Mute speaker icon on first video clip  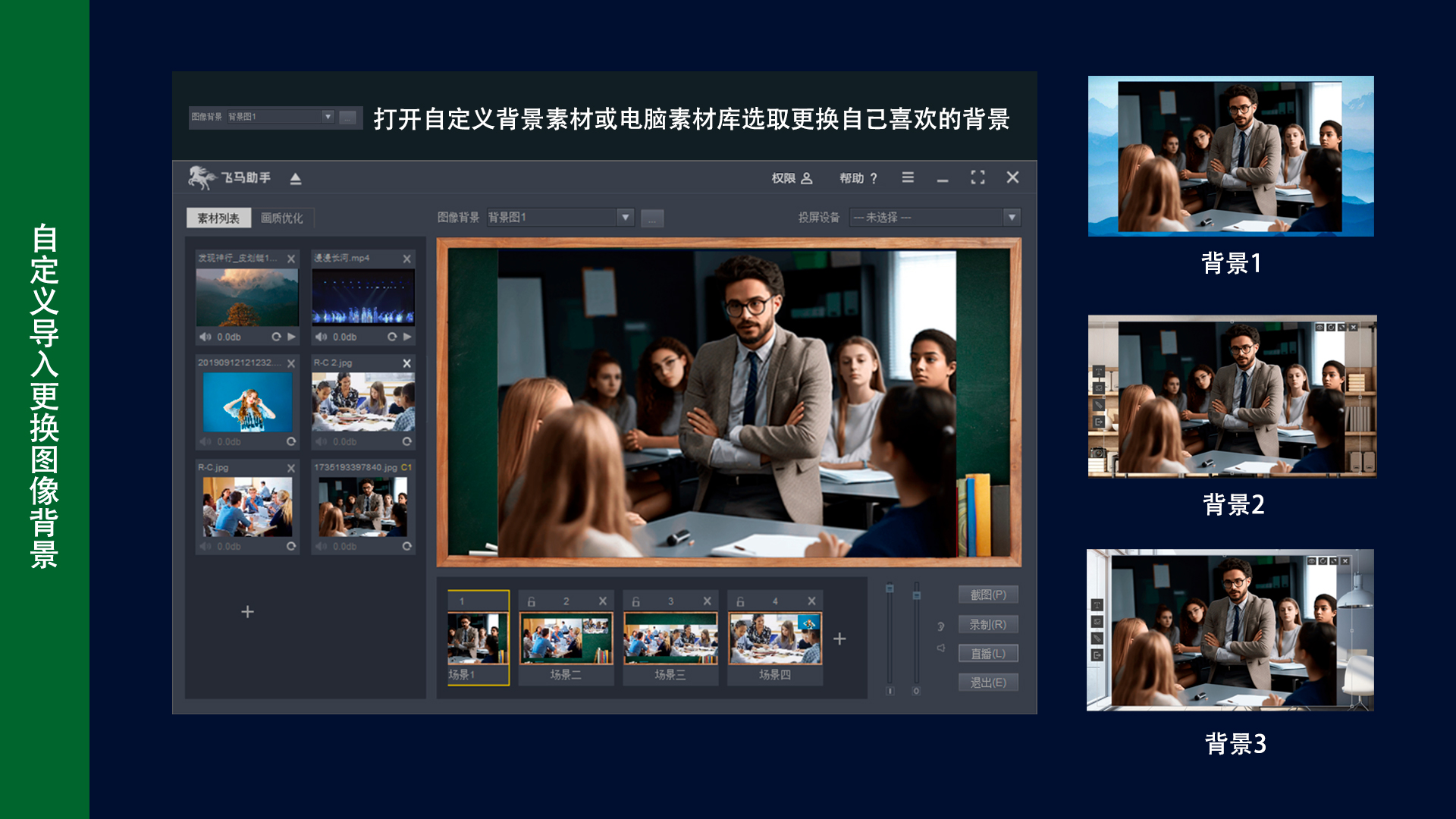click(205, 337)
